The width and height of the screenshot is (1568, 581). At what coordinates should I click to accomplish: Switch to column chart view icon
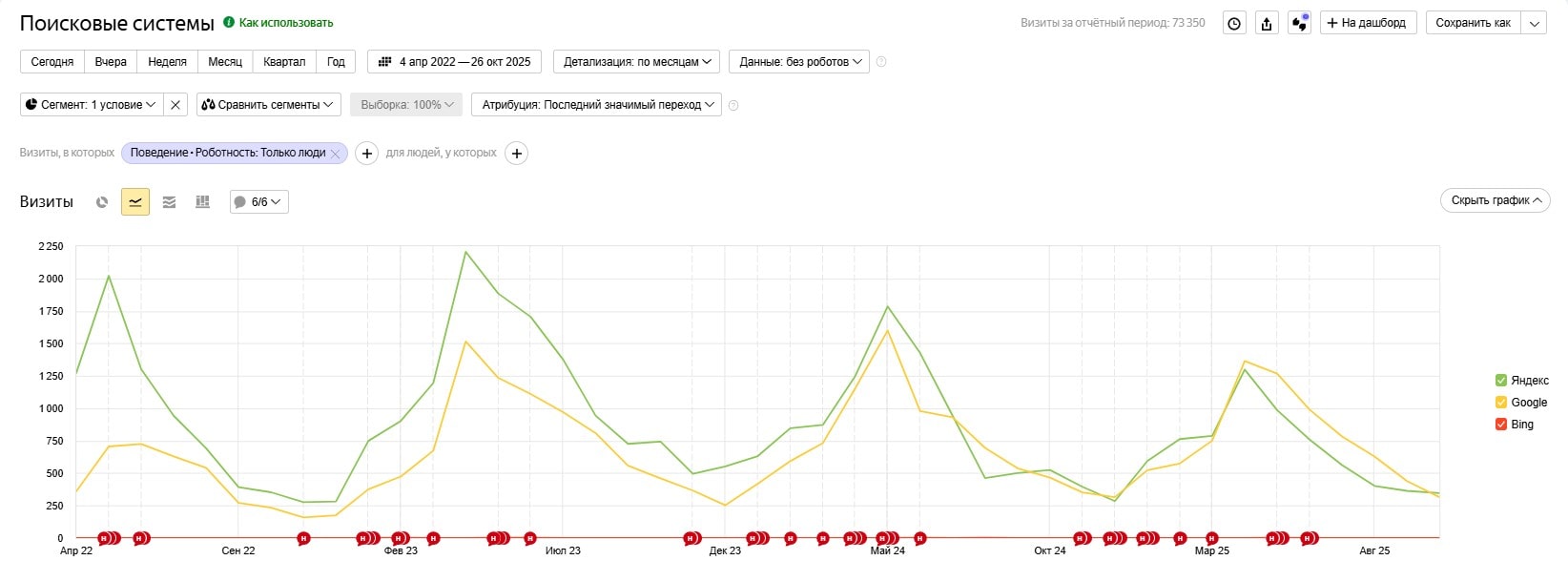pos(202,202)
